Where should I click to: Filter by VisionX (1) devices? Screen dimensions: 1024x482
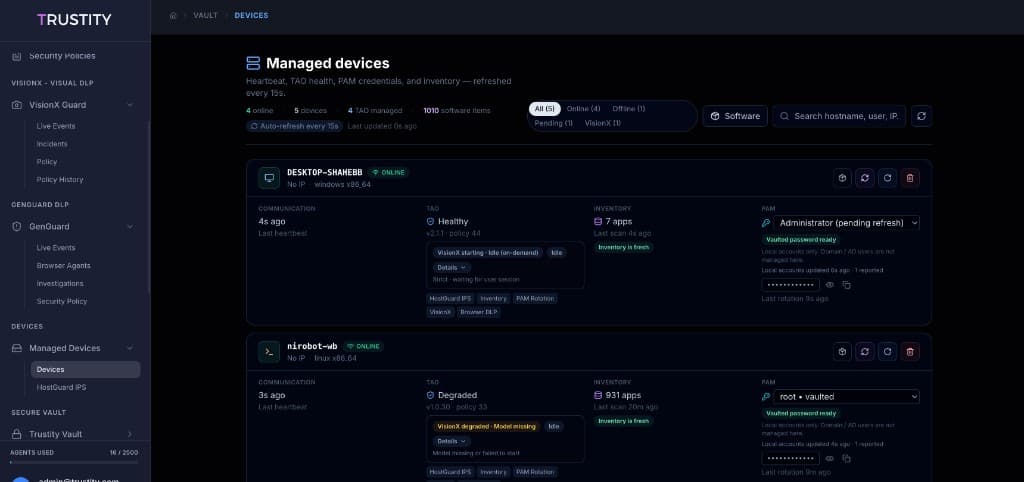click(602, 123)
